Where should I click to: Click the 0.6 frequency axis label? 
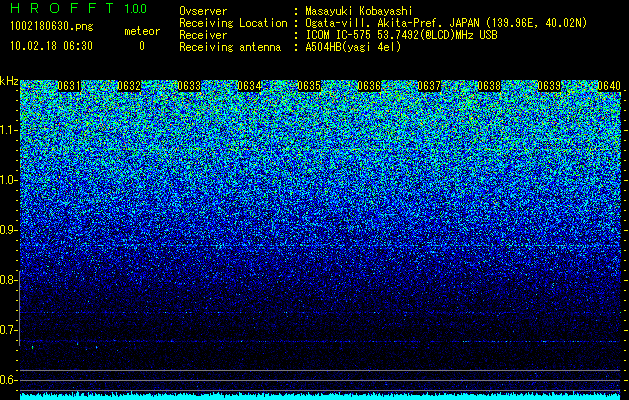[x=9, y=380]
